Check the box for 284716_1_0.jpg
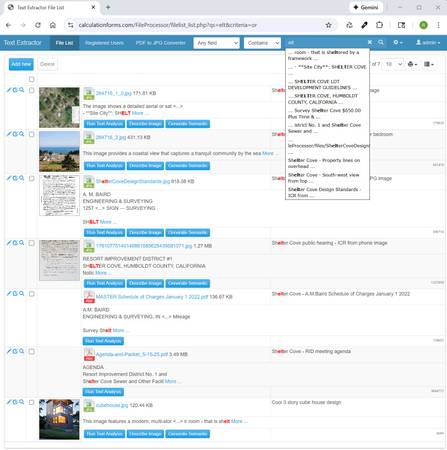This screenshot has width=447, height=450. click(31, 90)
